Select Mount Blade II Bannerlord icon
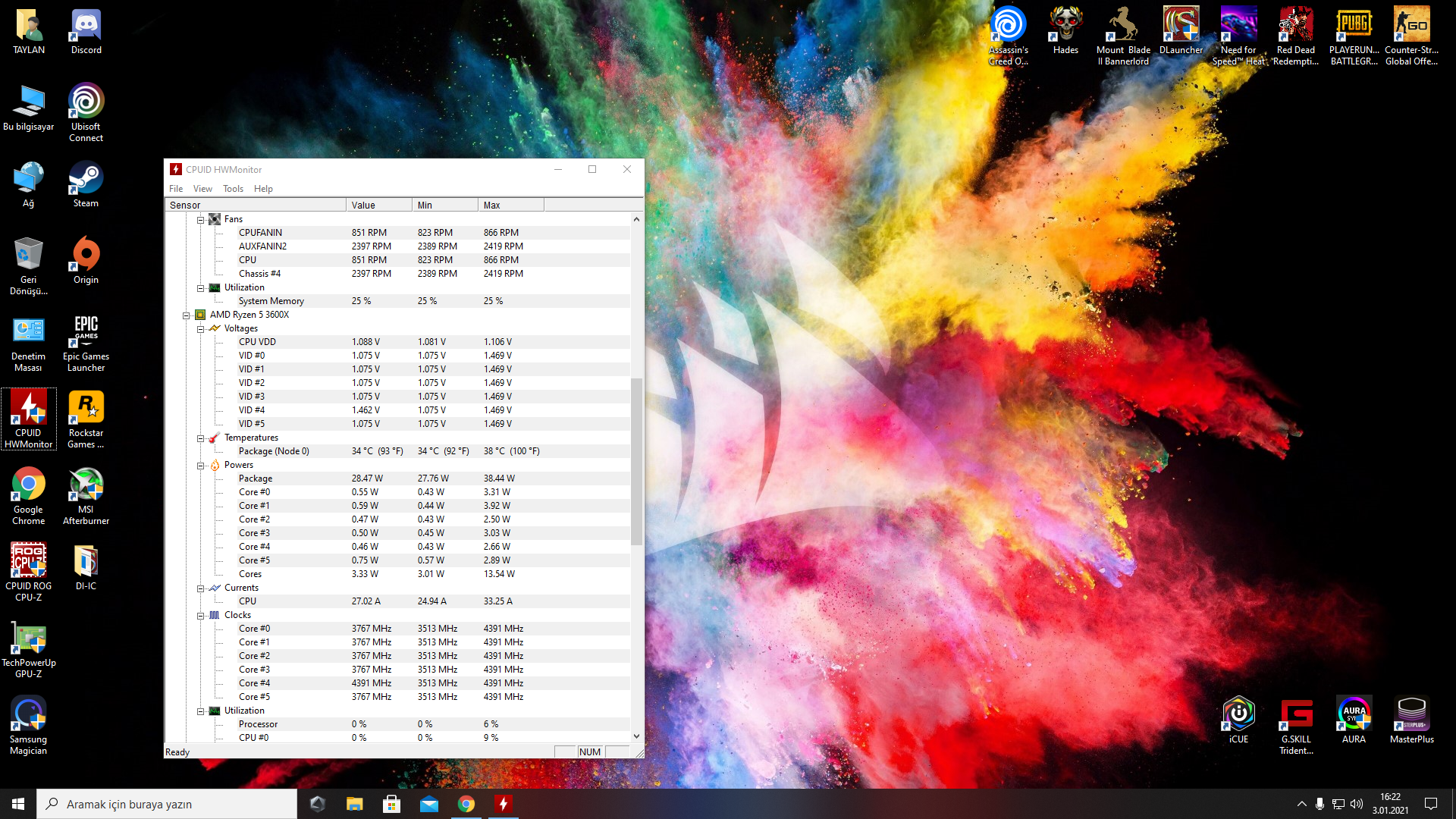Viewport: 1456px width, 819px height. pyautogui.click(x=1123, y=36)
